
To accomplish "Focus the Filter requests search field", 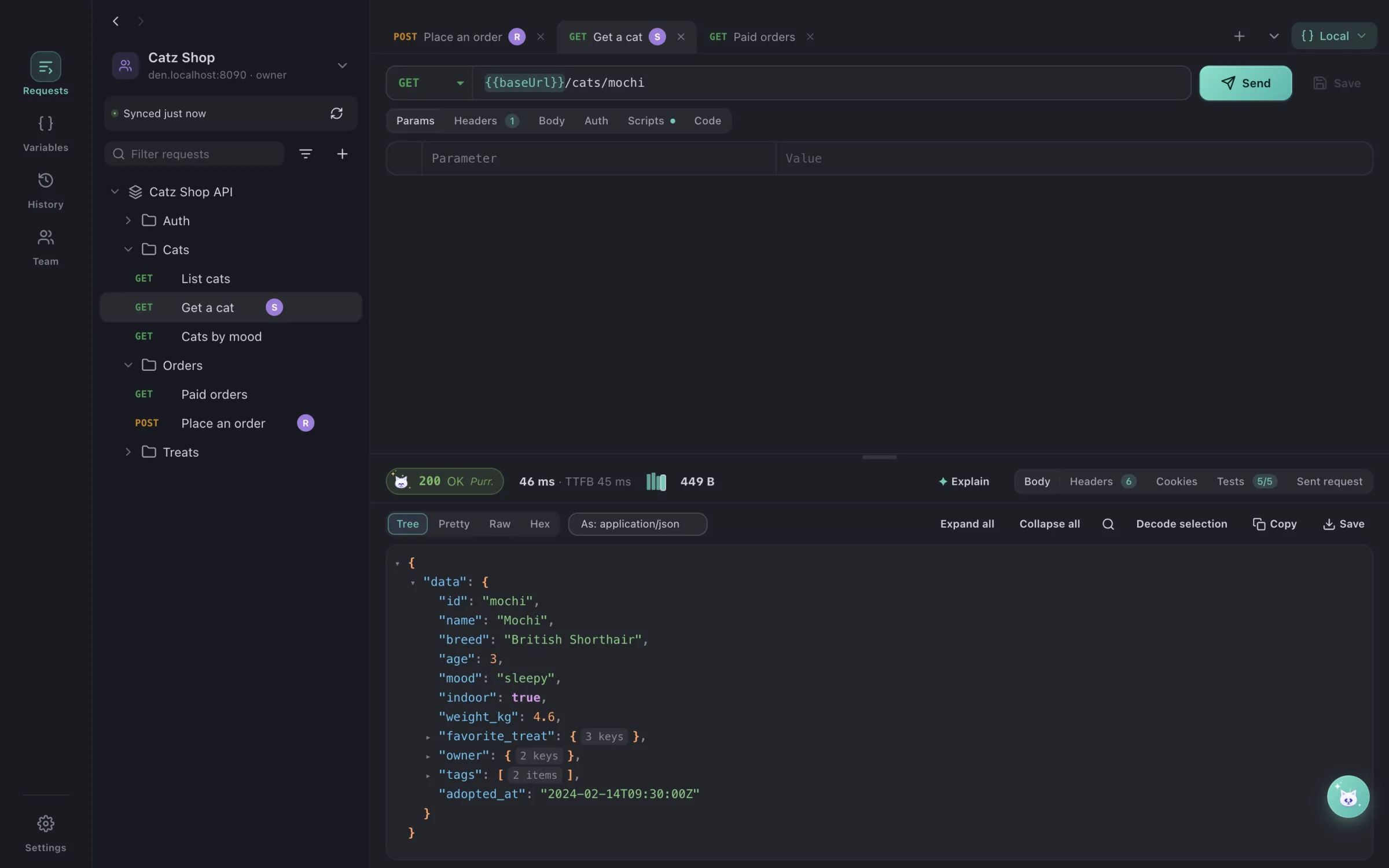I will tap(194, 154).
